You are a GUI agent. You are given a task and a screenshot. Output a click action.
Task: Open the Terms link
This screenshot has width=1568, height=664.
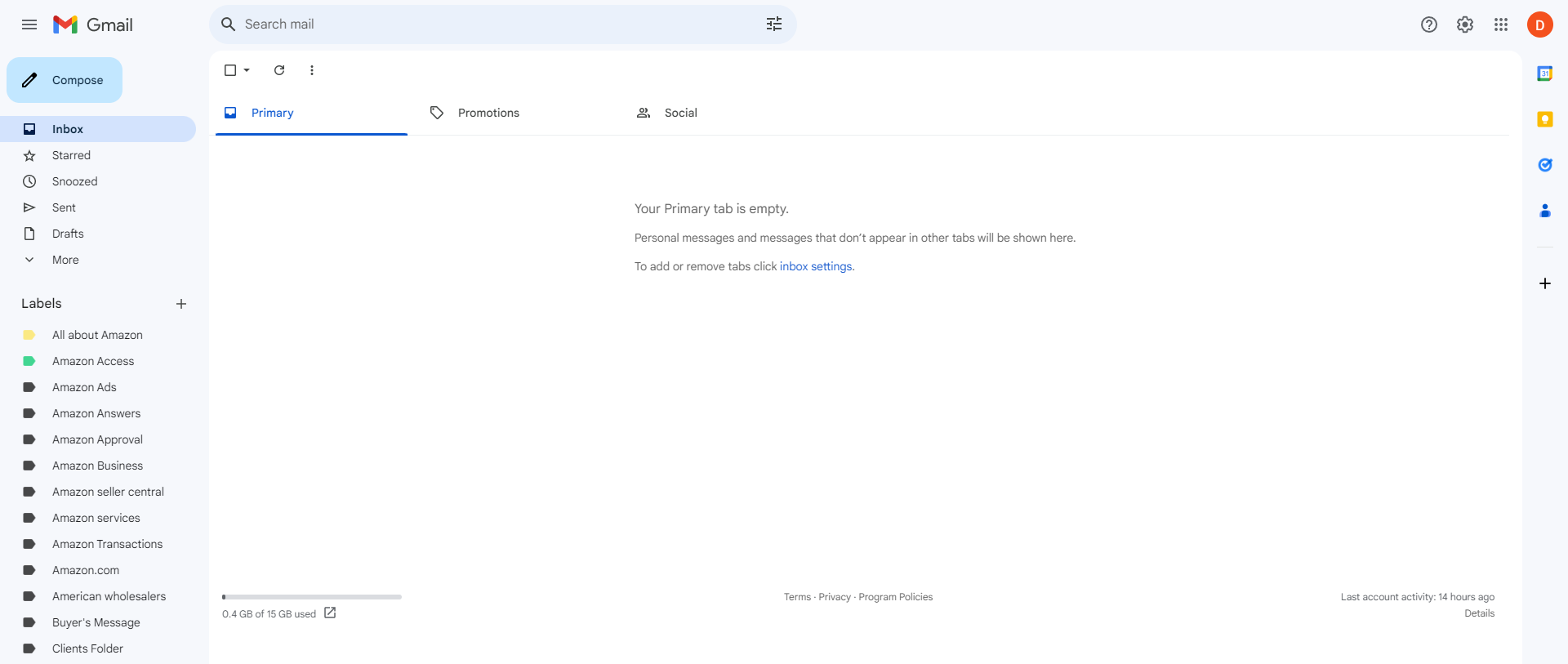(x=797, y=597)
